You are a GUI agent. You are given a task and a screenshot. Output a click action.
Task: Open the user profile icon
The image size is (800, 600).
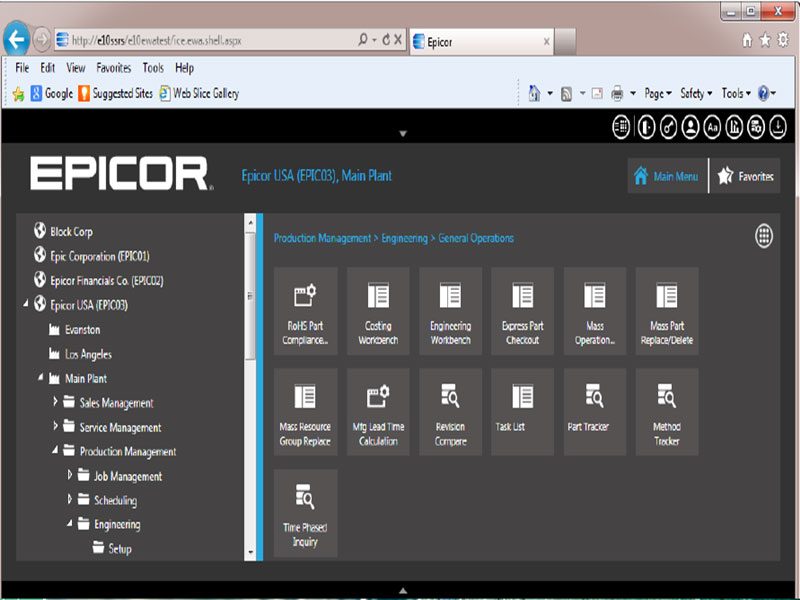(690, 127)
